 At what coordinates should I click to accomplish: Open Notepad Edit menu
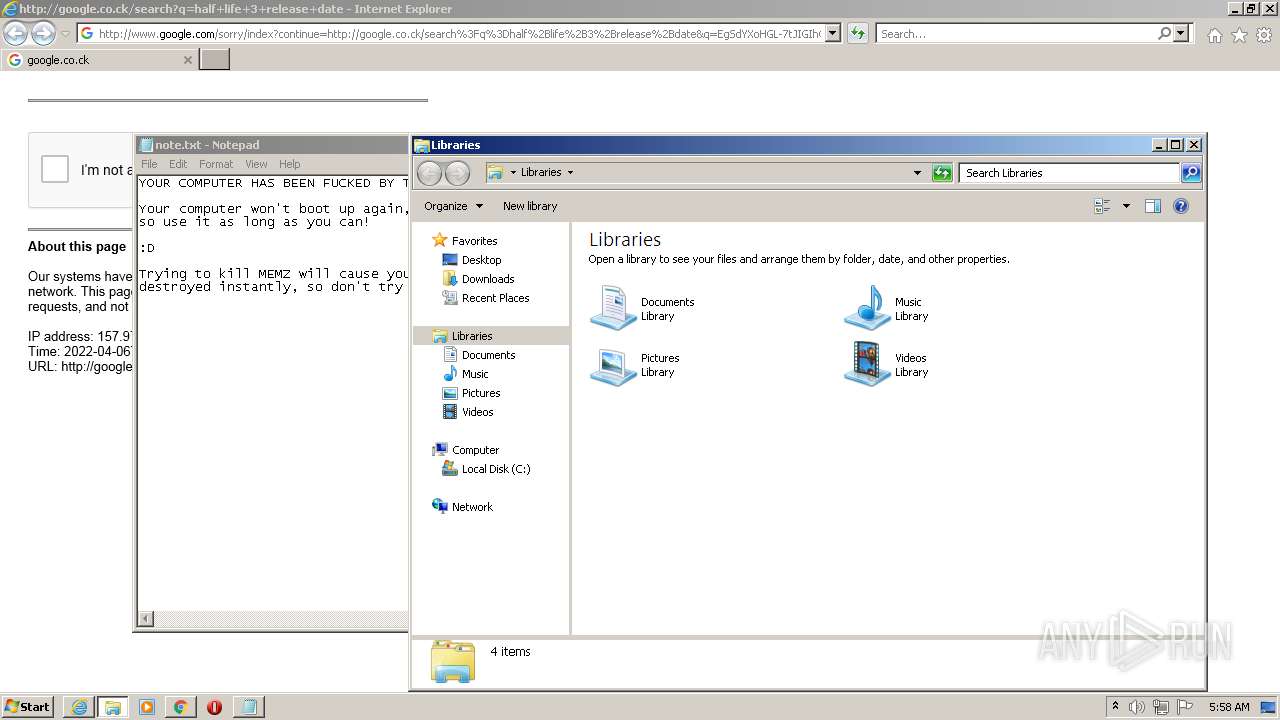178,164
